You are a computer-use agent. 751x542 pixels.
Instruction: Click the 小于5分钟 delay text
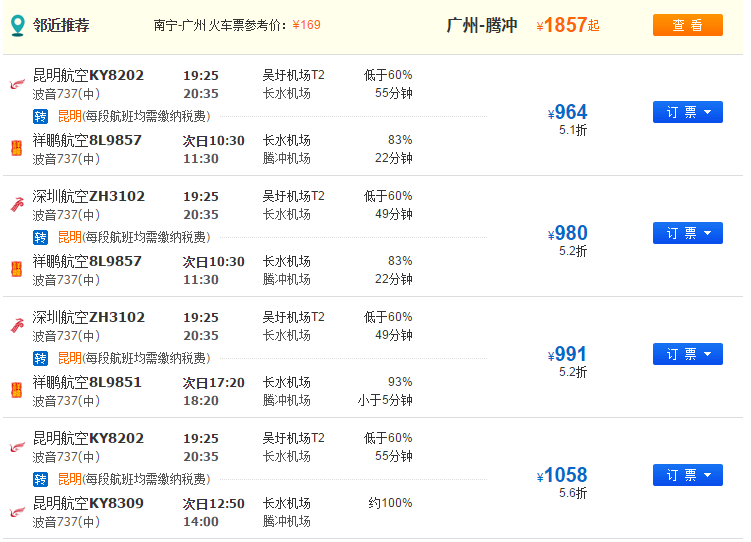coord(385,400)
